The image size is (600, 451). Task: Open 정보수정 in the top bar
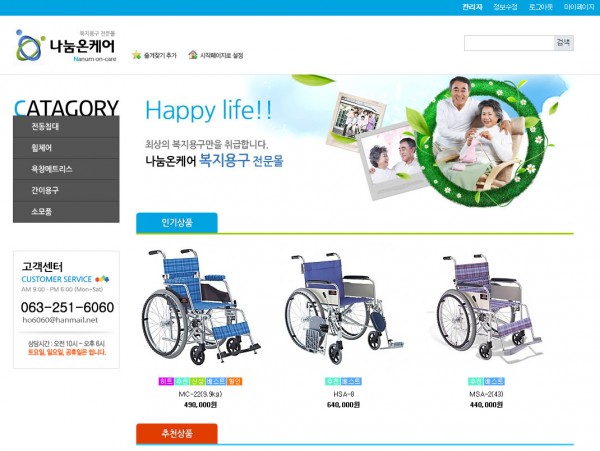505,7
